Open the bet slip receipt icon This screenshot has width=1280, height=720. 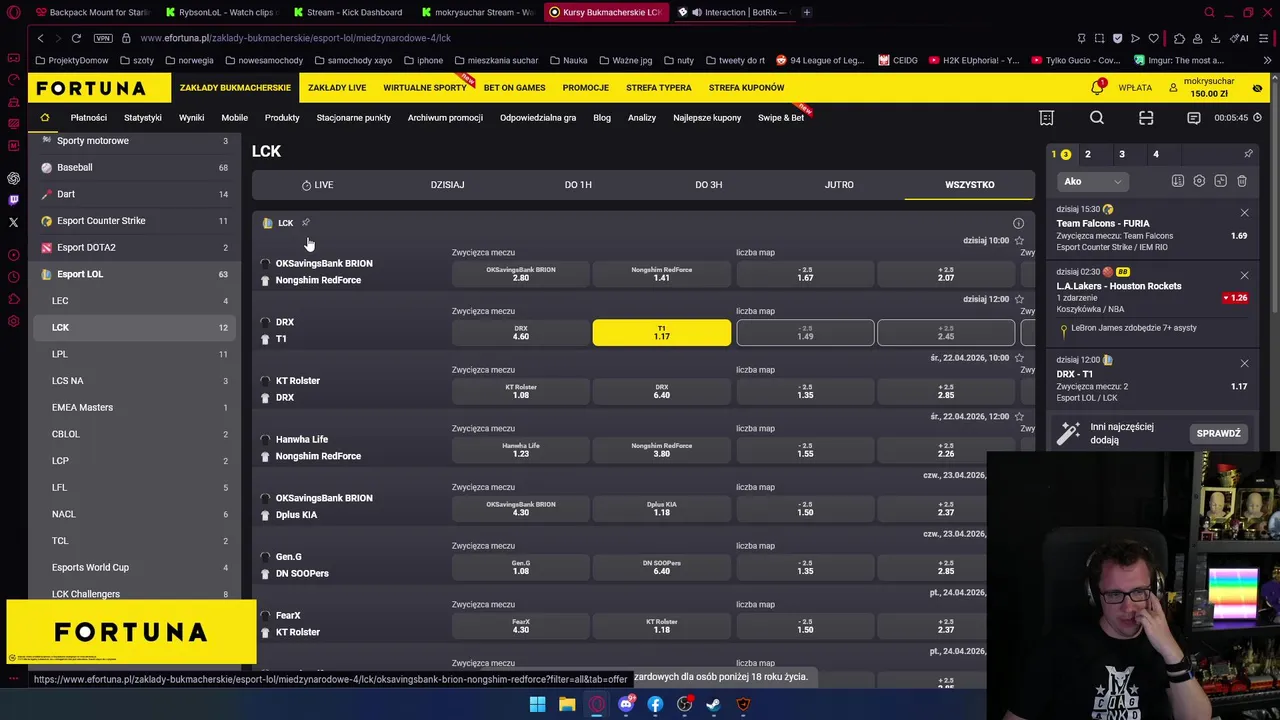point(1046,118)
